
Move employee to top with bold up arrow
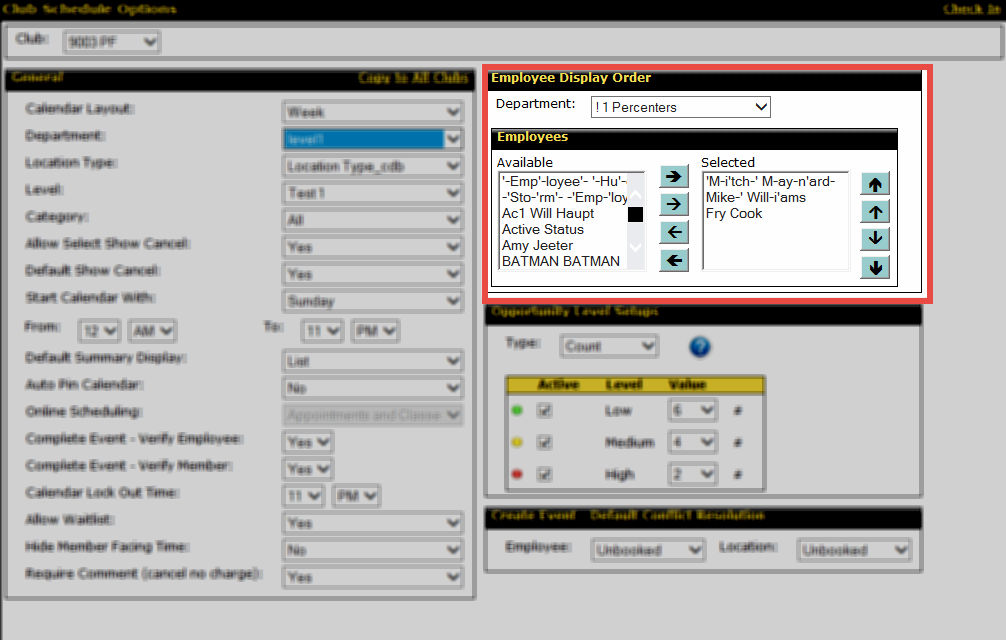pyautogui.click(x=875, y=184)
